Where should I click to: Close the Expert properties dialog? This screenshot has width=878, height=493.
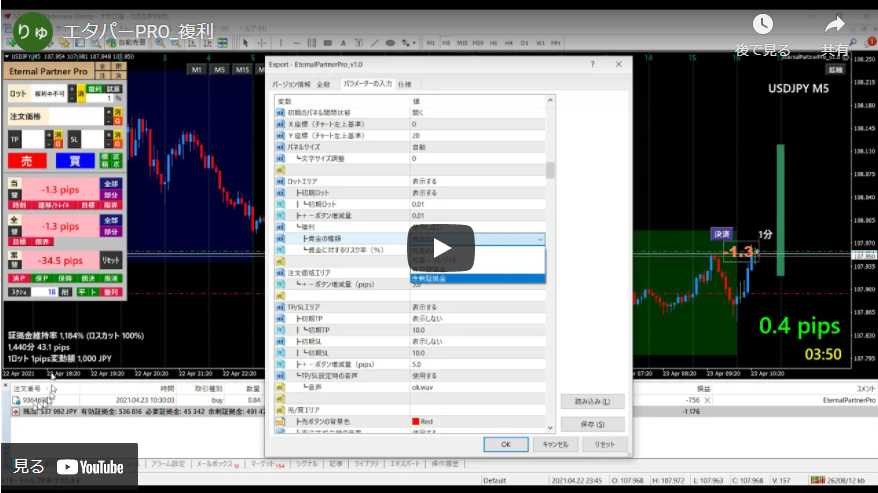pos(619,64)
